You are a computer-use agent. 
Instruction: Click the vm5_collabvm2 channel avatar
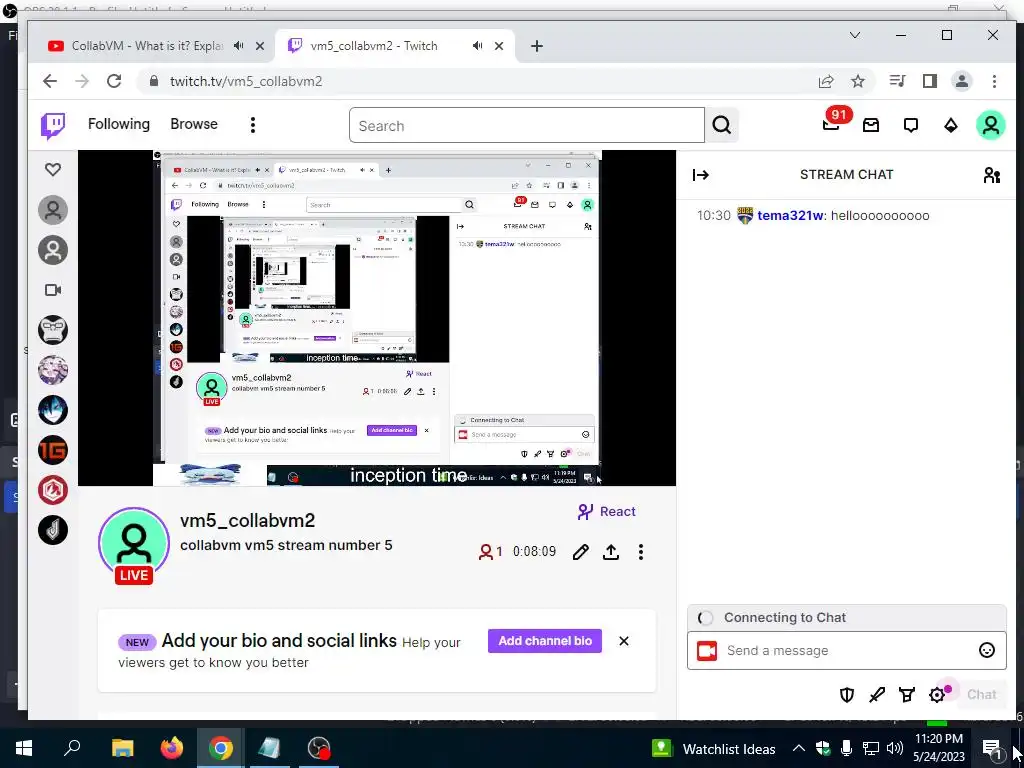134,543
